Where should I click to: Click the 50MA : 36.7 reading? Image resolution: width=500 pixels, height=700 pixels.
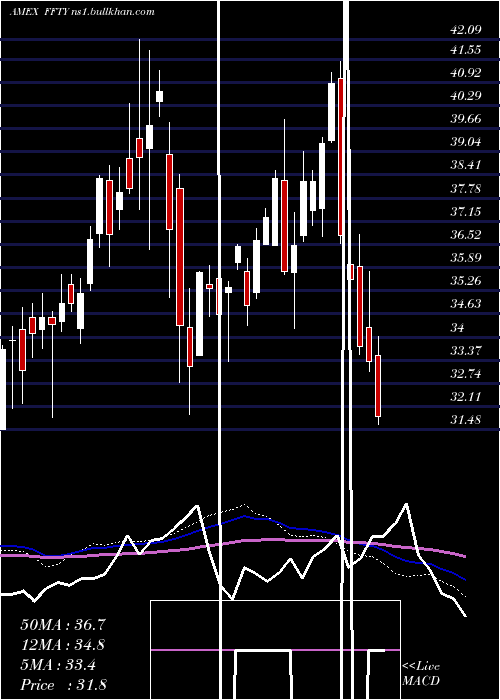point(63,625)
